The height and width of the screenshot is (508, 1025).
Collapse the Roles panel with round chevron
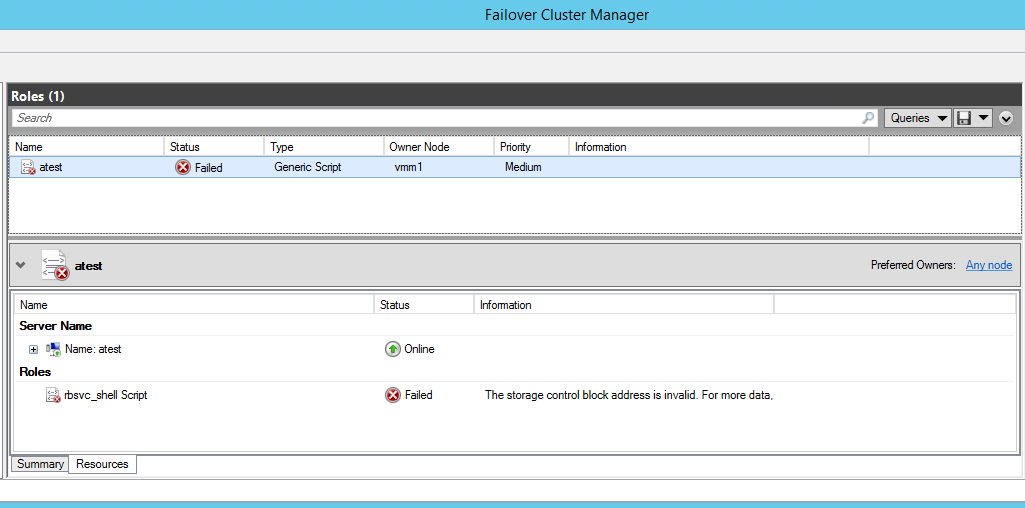coord(1006,118)
